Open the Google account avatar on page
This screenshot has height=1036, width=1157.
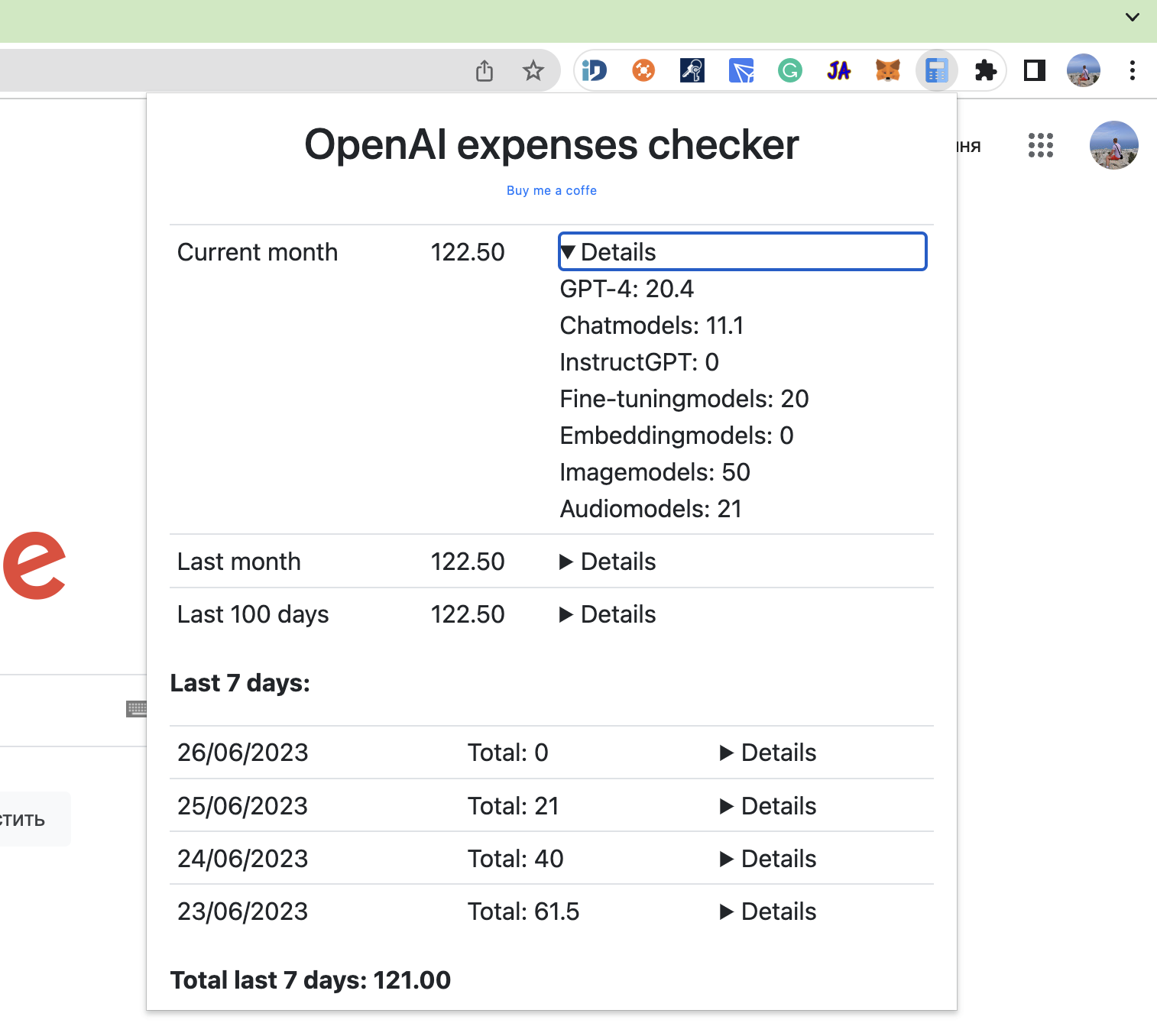tap(1114, 145)
